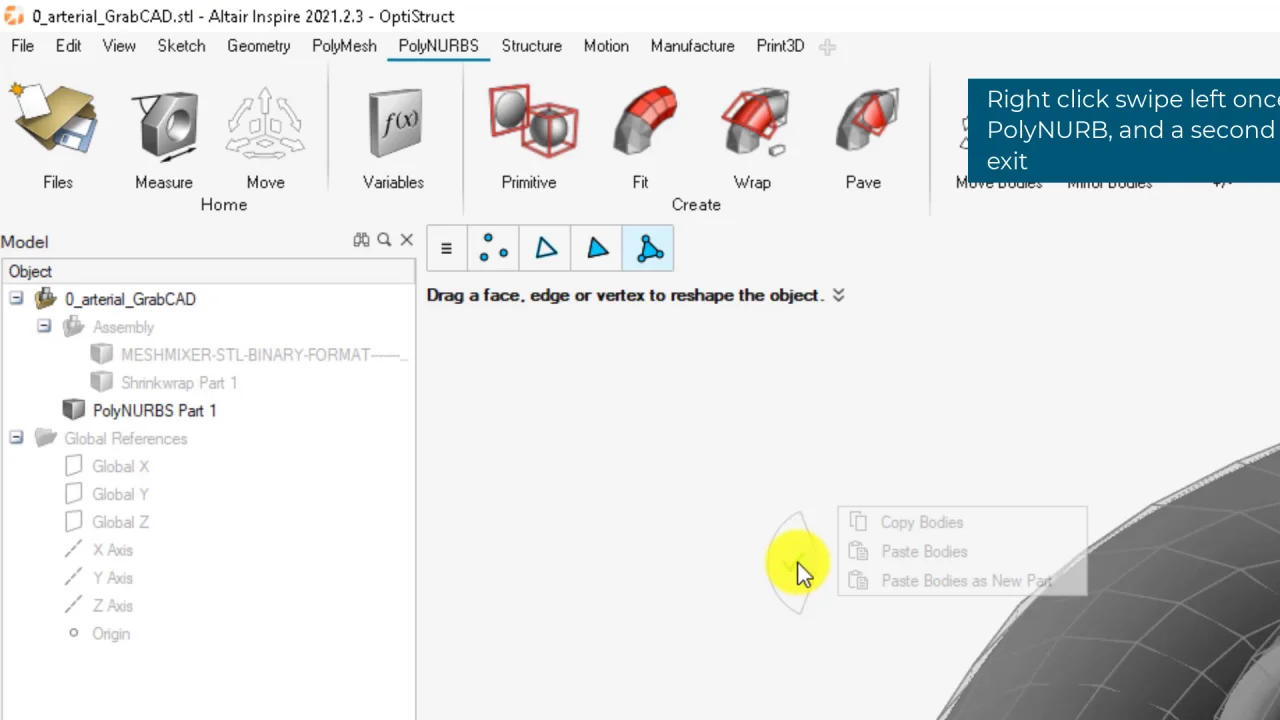Viewport: 1280px width, 720px height.
Task: Click the plus icon after Print3D tab
Action: coord(827,47)
